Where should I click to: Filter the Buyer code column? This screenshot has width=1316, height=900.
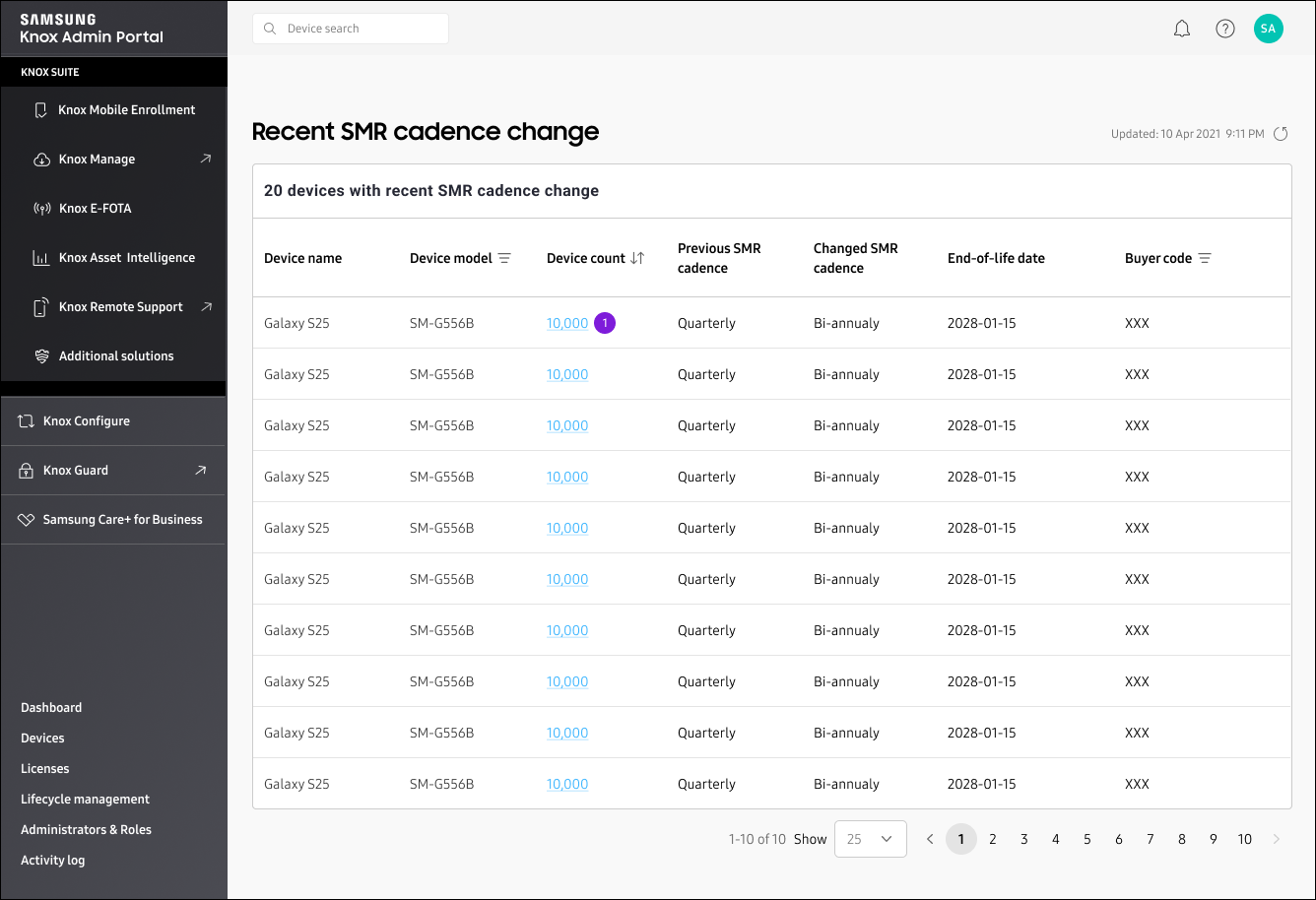(x=1206, y=258)
